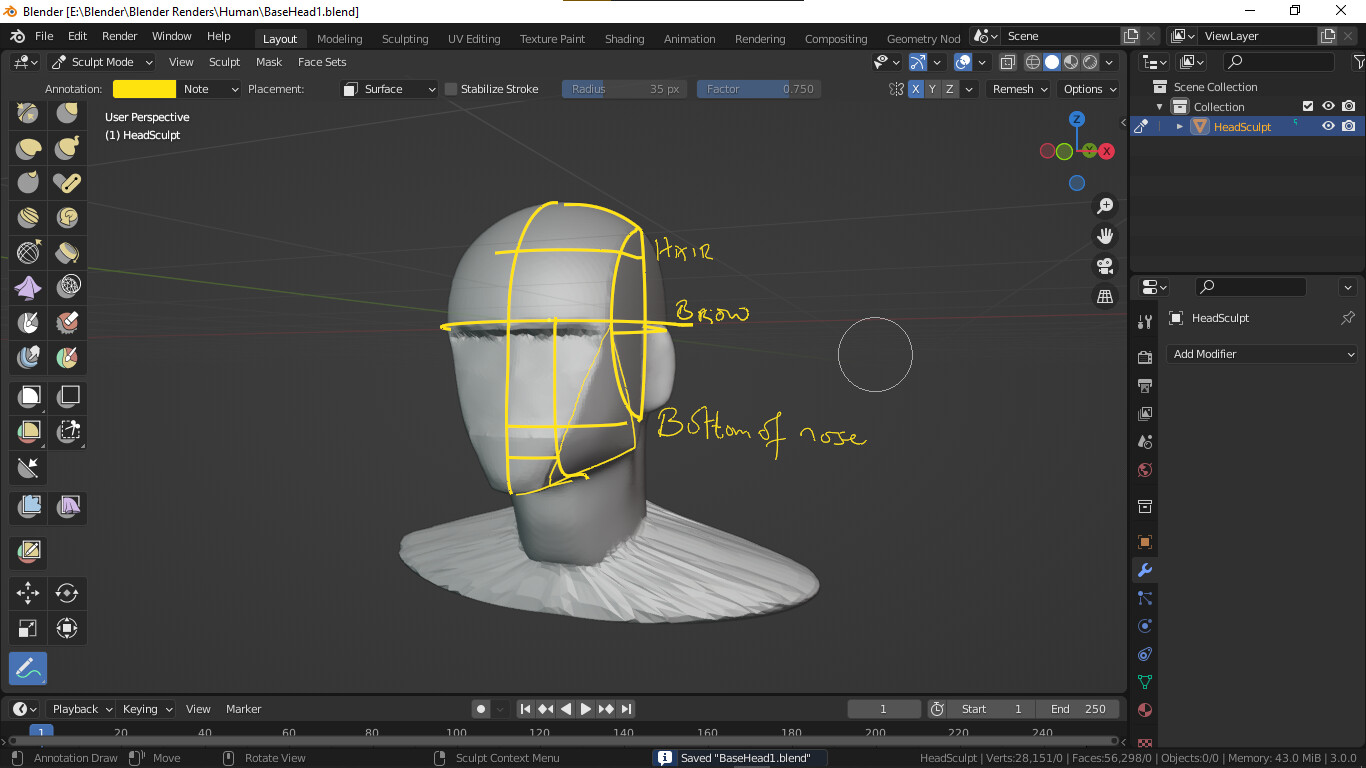1366x768 pixels.
Task: Toggle the camera view gizmo
Action: [1105, 266]
